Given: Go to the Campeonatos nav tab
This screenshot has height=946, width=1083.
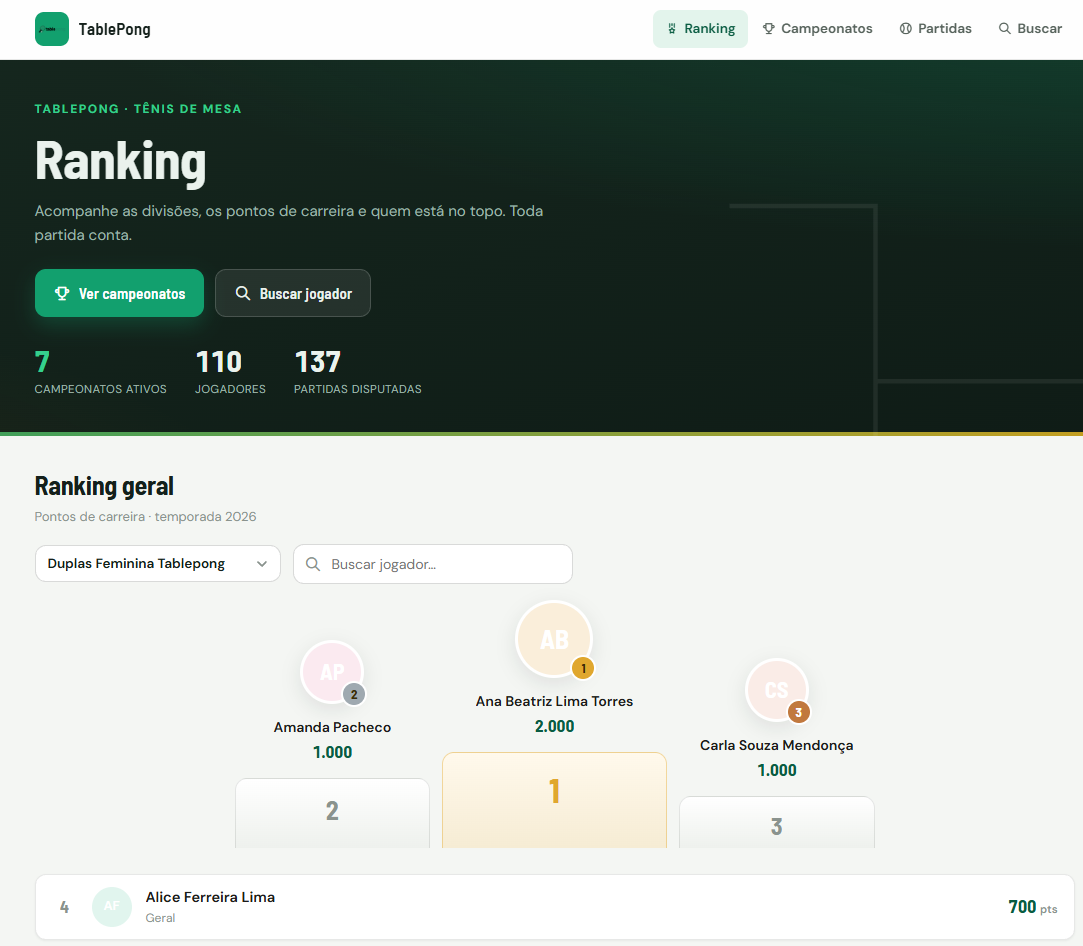Looking at the screenshot, I should tap(818, 29).
